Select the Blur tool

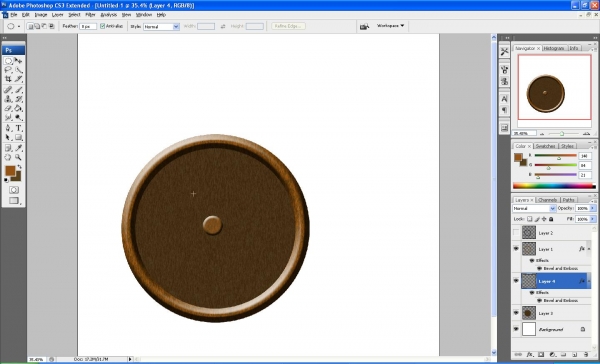point(8,117)
